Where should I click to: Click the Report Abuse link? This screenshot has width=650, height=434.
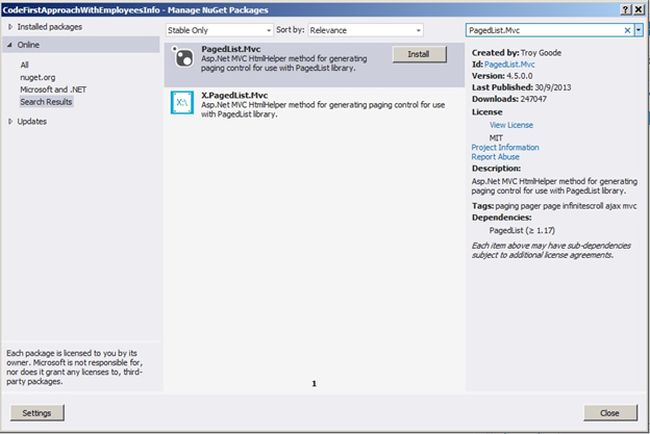coord(495,157)
